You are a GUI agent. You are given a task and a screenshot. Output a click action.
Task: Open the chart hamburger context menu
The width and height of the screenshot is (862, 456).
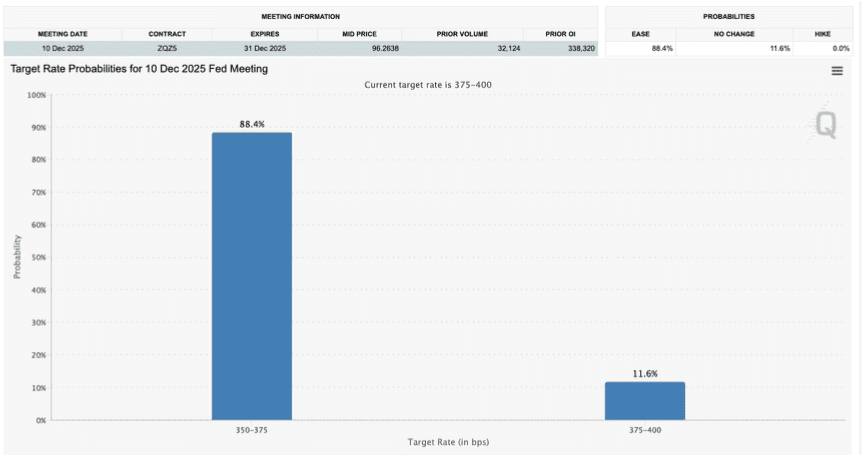pos(837,71)
